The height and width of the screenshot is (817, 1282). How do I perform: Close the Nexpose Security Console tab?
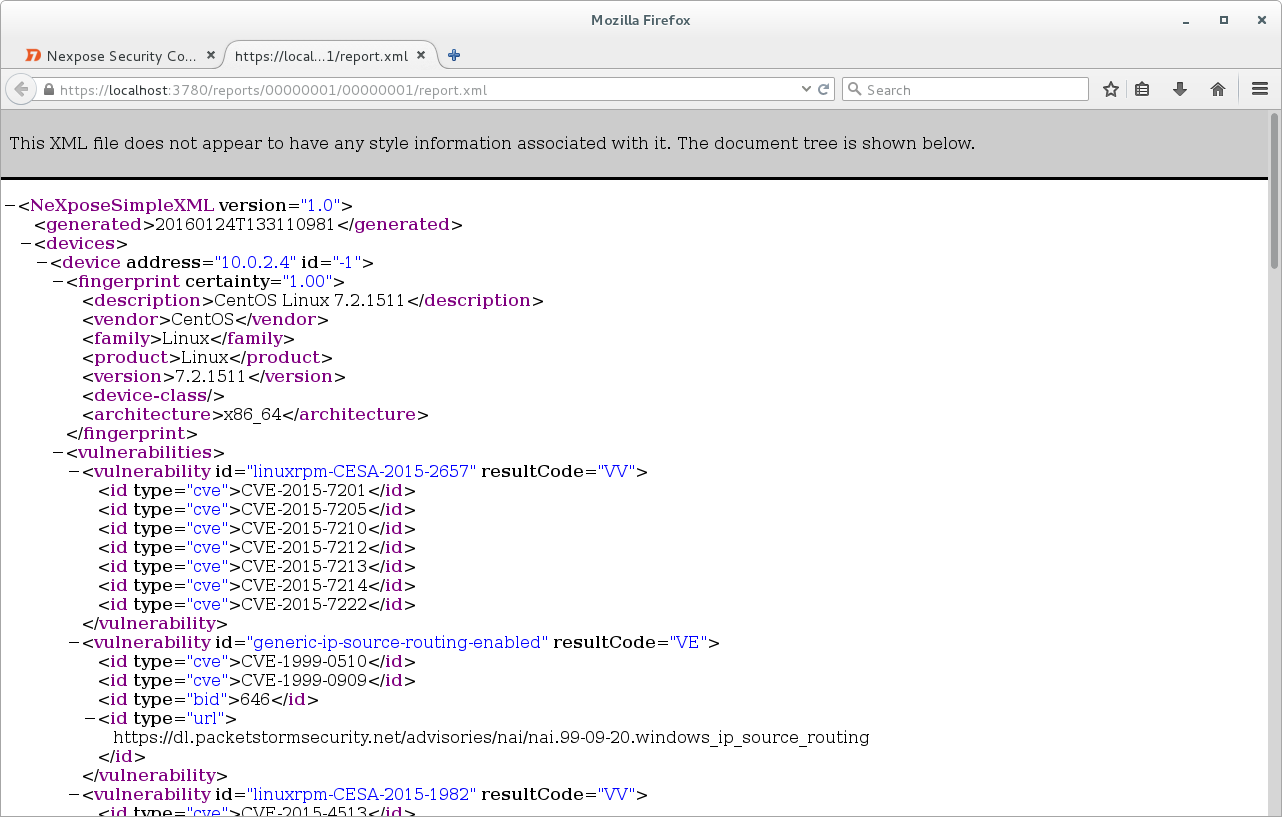click(211, 56)
